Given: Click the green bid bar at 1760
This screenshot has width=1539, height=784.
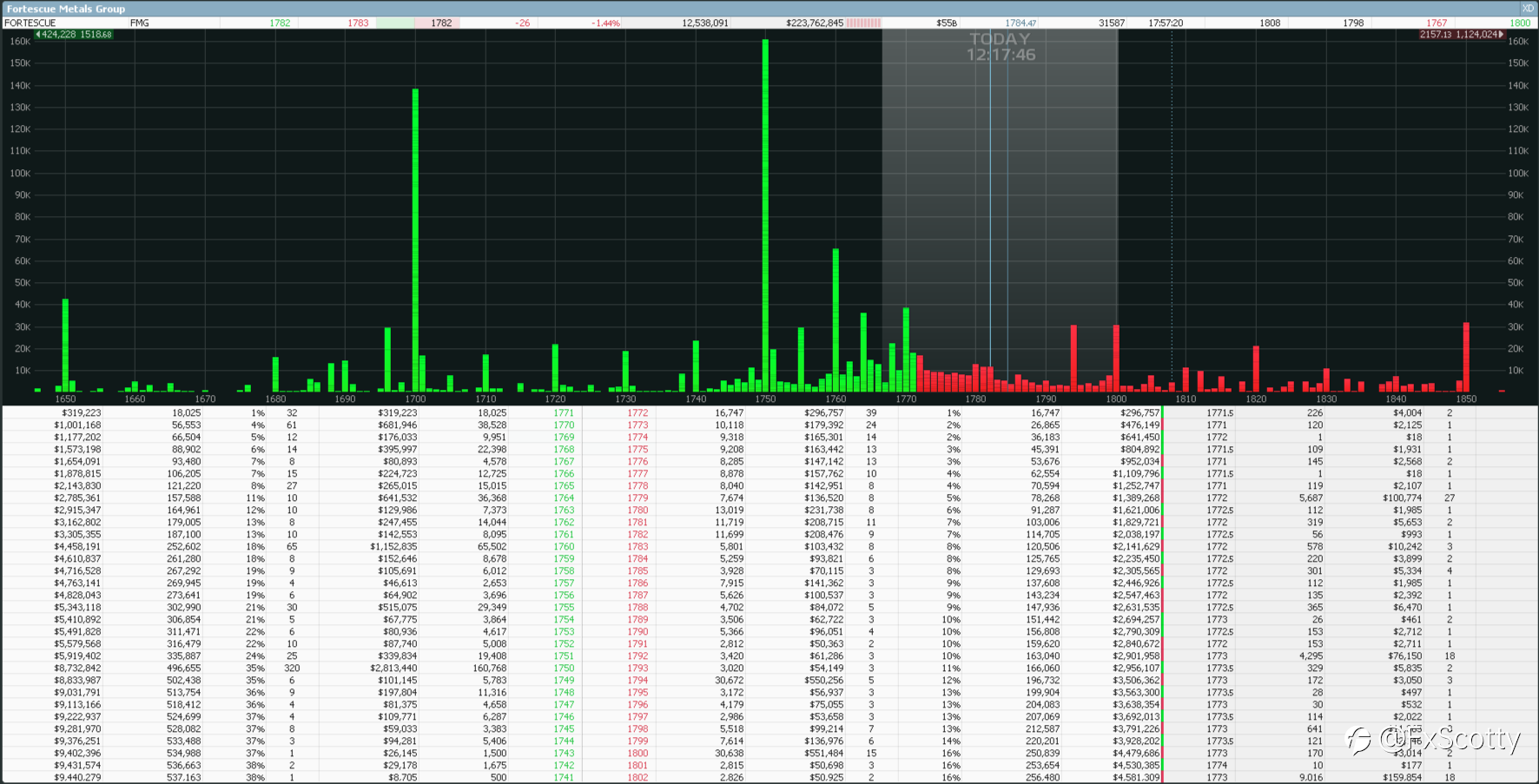Looking at the screenshot, I should tap(836, 320).
